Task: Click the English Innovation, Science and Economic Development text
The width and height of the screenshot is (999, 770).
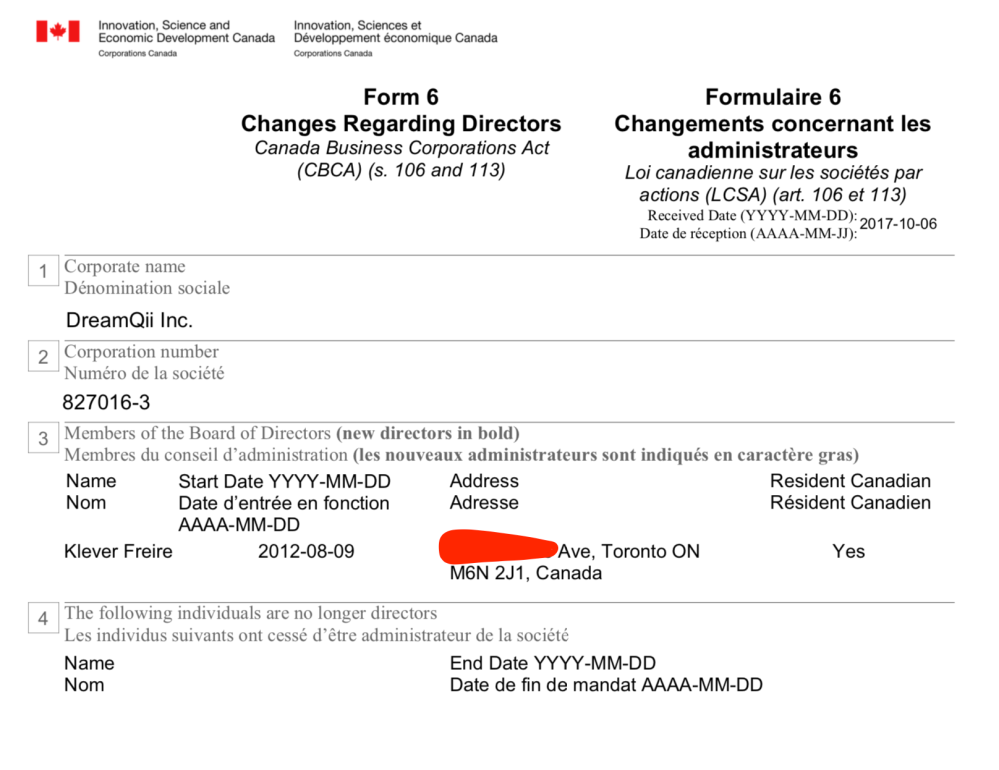Action: [x=186, y=31]
